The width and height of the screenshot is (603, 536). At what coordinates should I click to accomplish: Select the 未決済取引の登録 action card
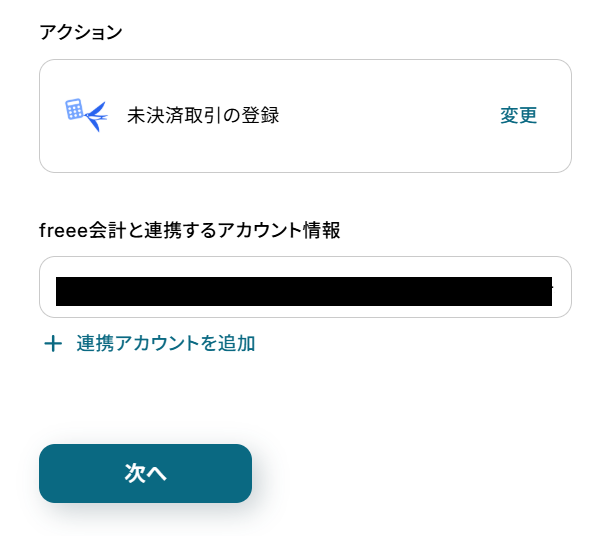(x=305, y=116)
